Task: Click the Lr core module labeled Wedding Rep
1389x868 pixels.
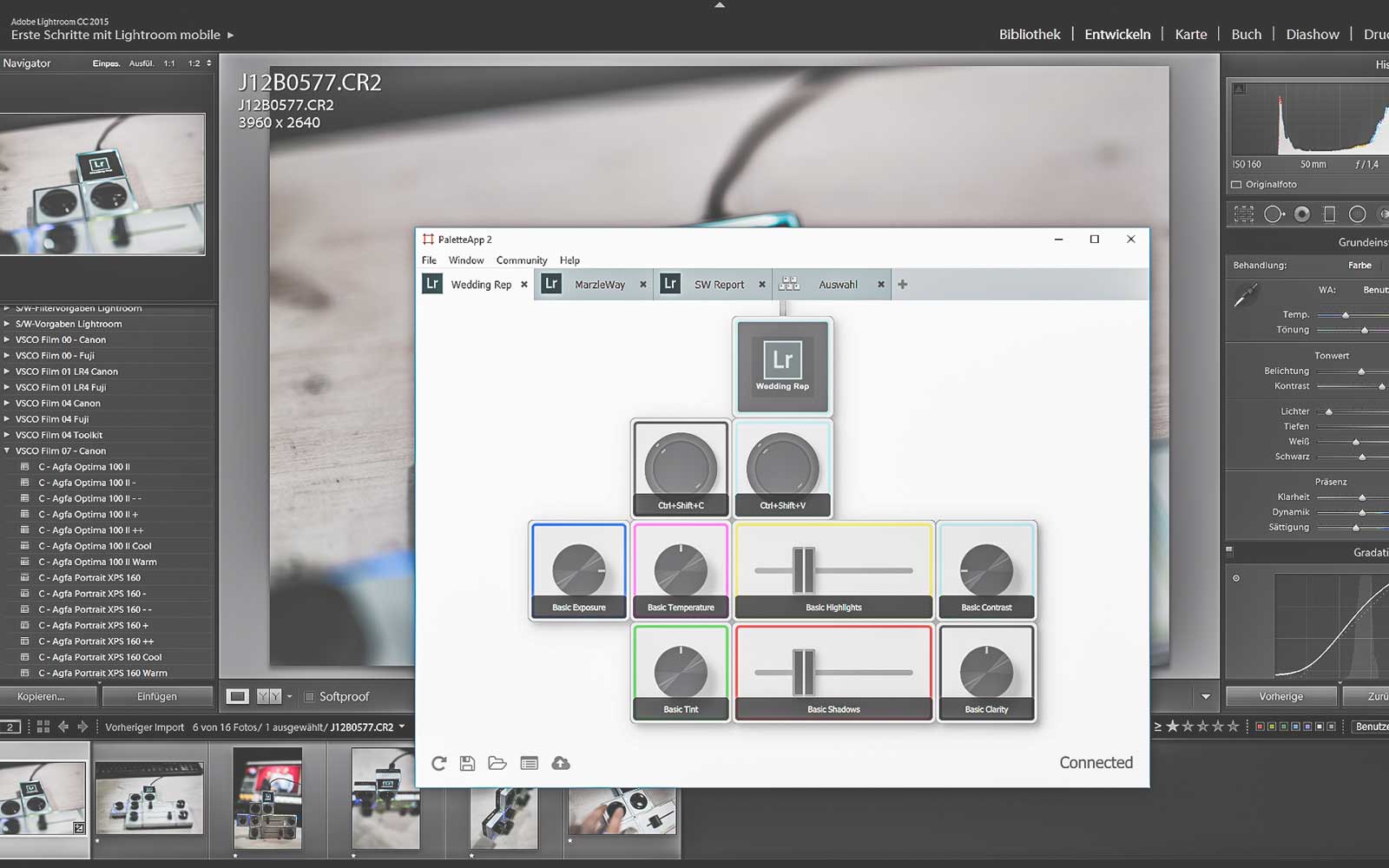Action: [782, 365]
